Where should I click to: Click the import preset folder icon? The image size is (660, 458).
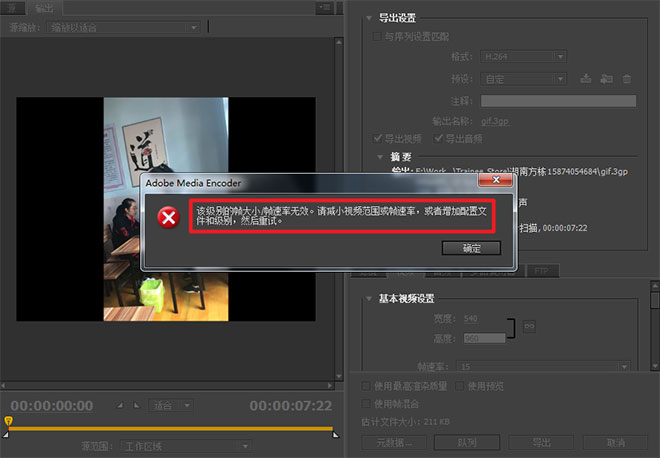[x=606, y=78]
